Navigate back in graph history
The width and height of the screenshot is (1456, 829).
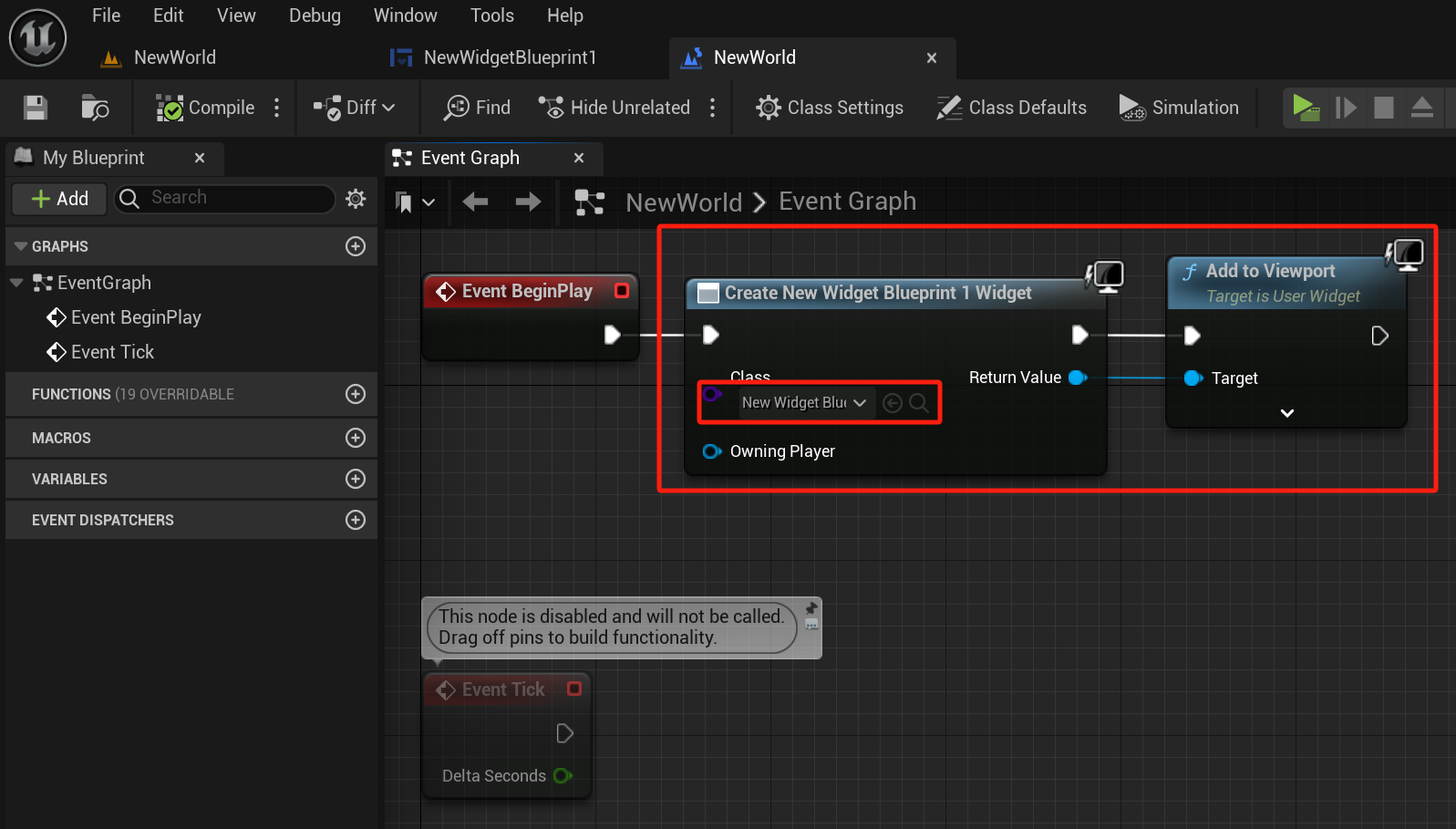click(x=475, y=202)
